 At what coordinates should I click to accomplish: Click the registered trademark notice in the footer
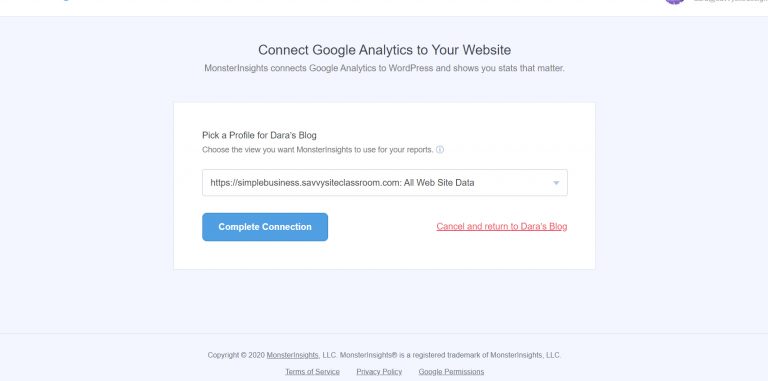[450, 355]
